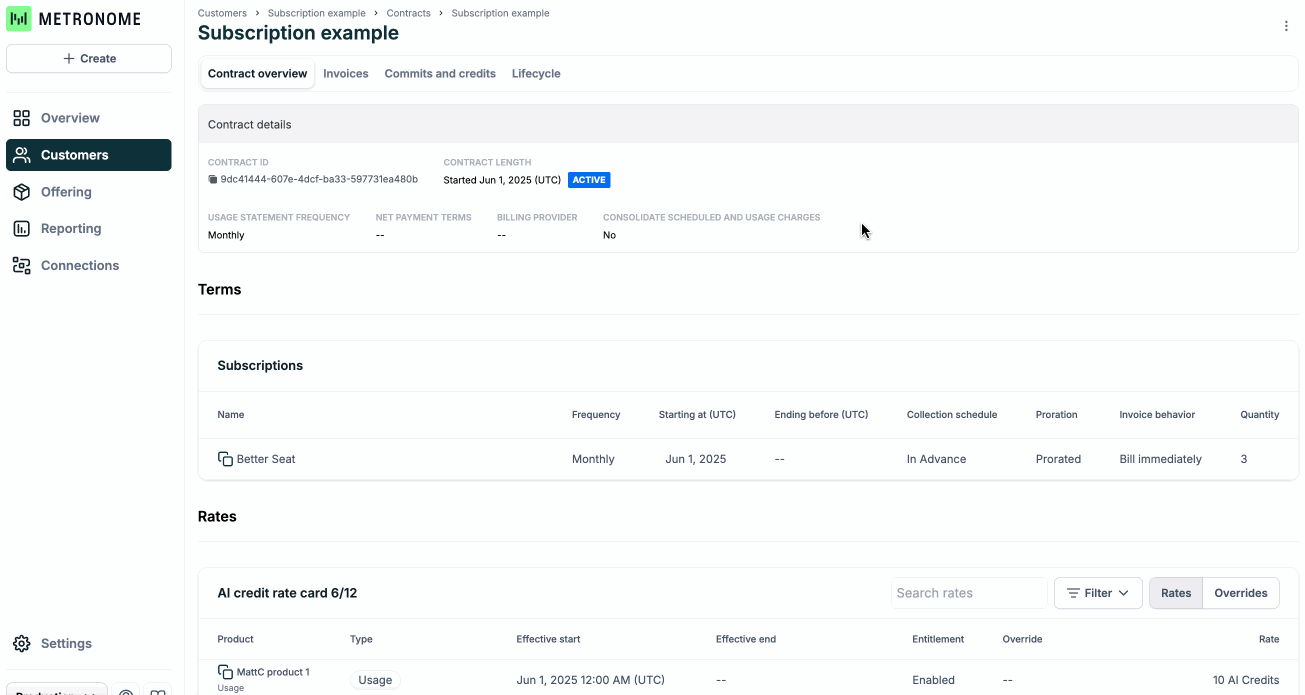Click the product icon next to Better Seat
The height and width of the screenshot is (695, 1305).
[224, 458]
